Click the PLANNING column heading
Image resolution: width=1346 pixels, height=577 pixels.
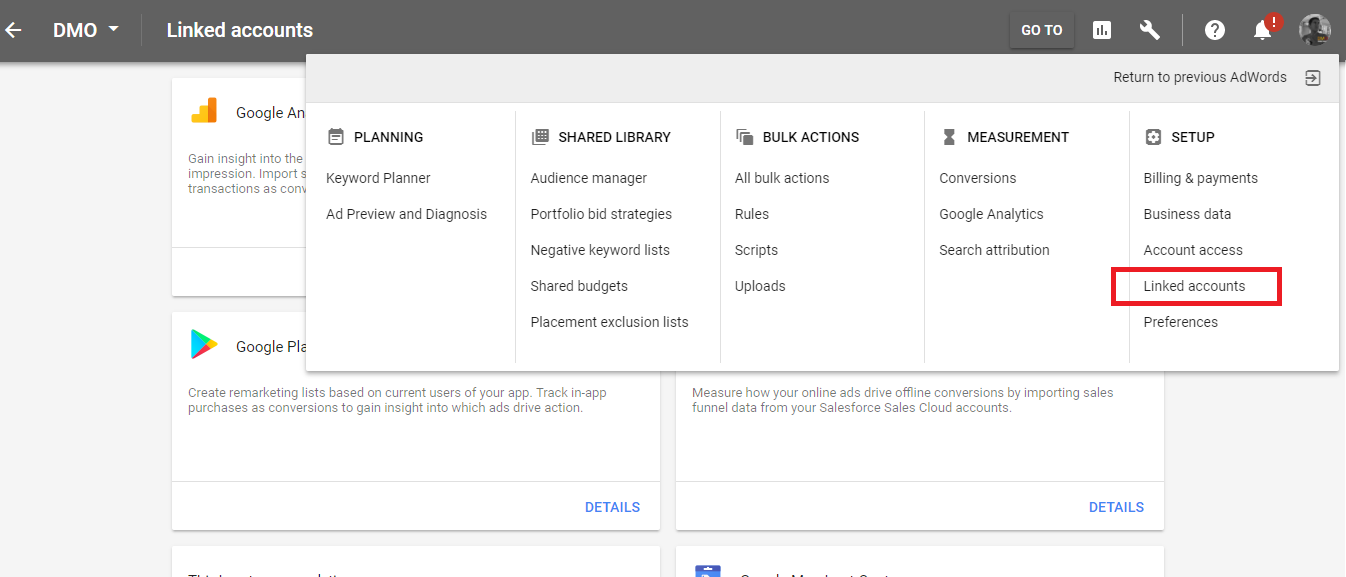coord(388,137)
